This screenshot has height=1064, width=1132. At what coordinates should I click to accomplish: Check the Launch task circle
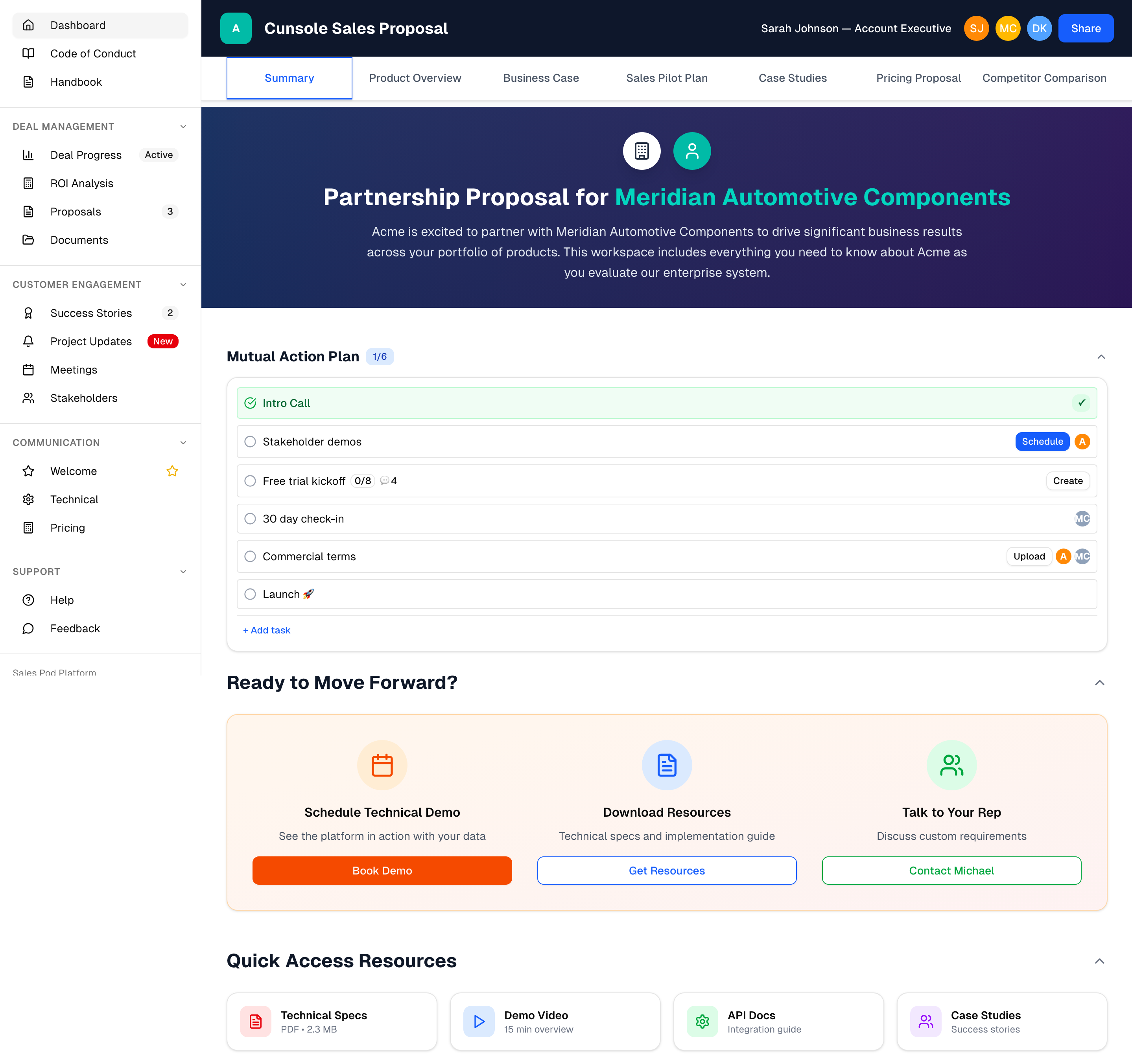tap(250, 594)
